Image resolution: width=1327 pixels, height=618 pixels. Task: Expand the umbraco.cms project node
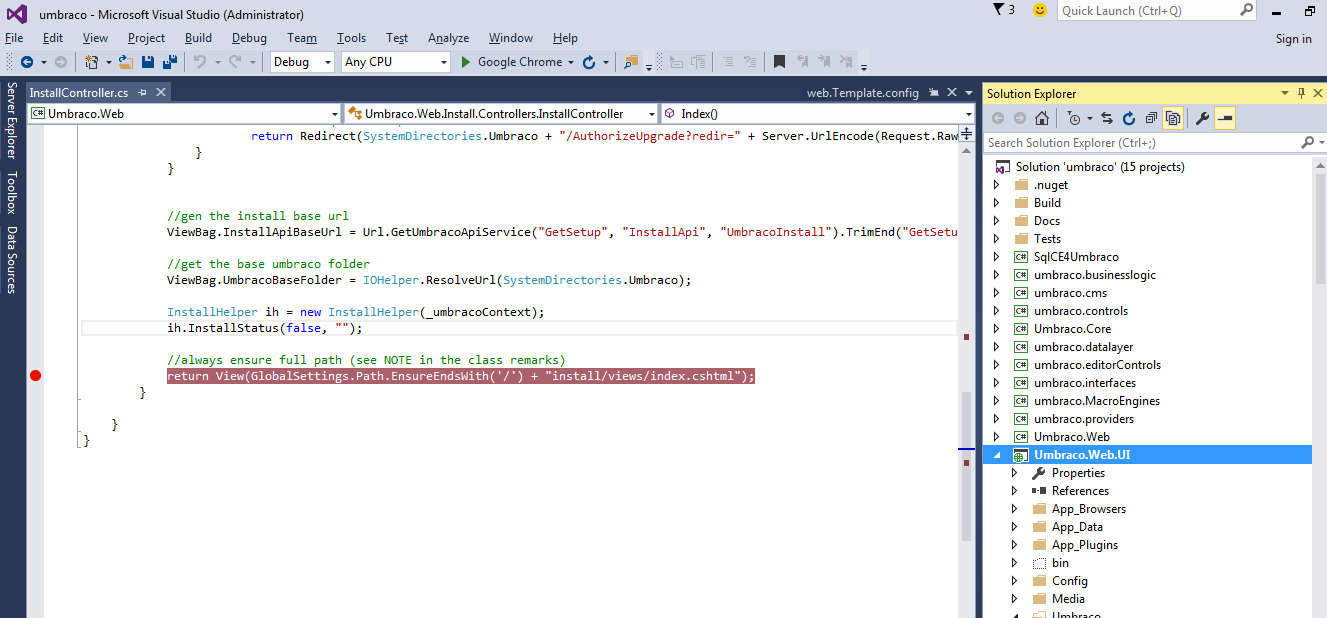(996, 293)
